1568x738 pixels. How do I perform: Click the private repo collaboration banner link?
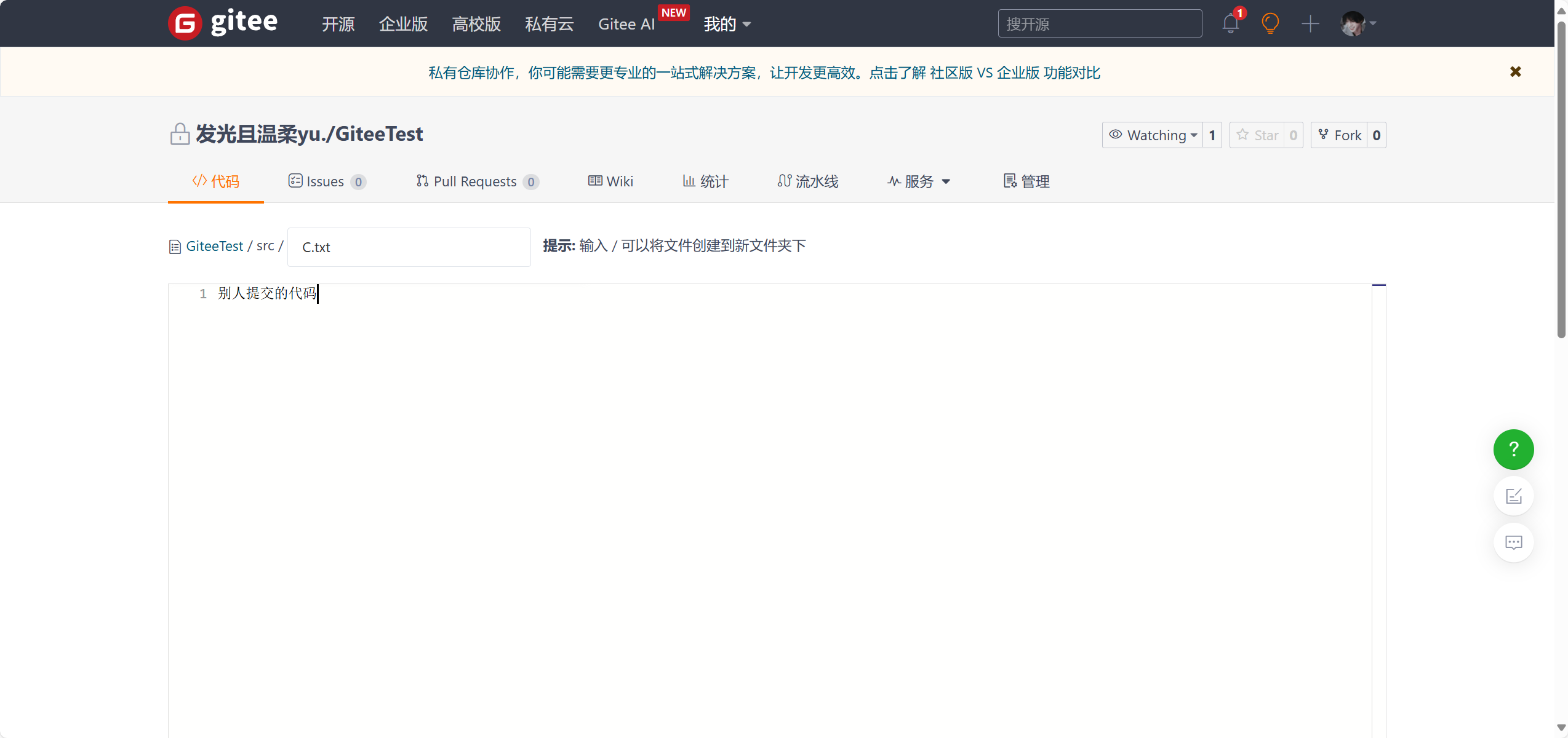point(764,73)
